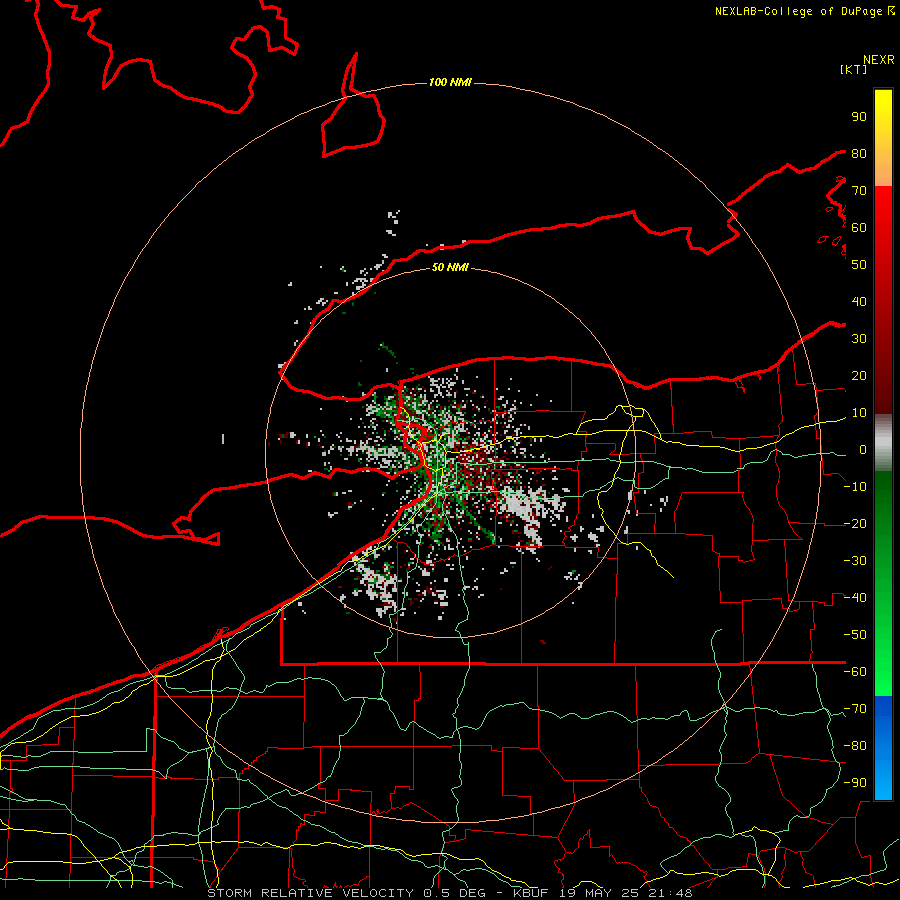Select the 80 knot scale label

point(859,154)
